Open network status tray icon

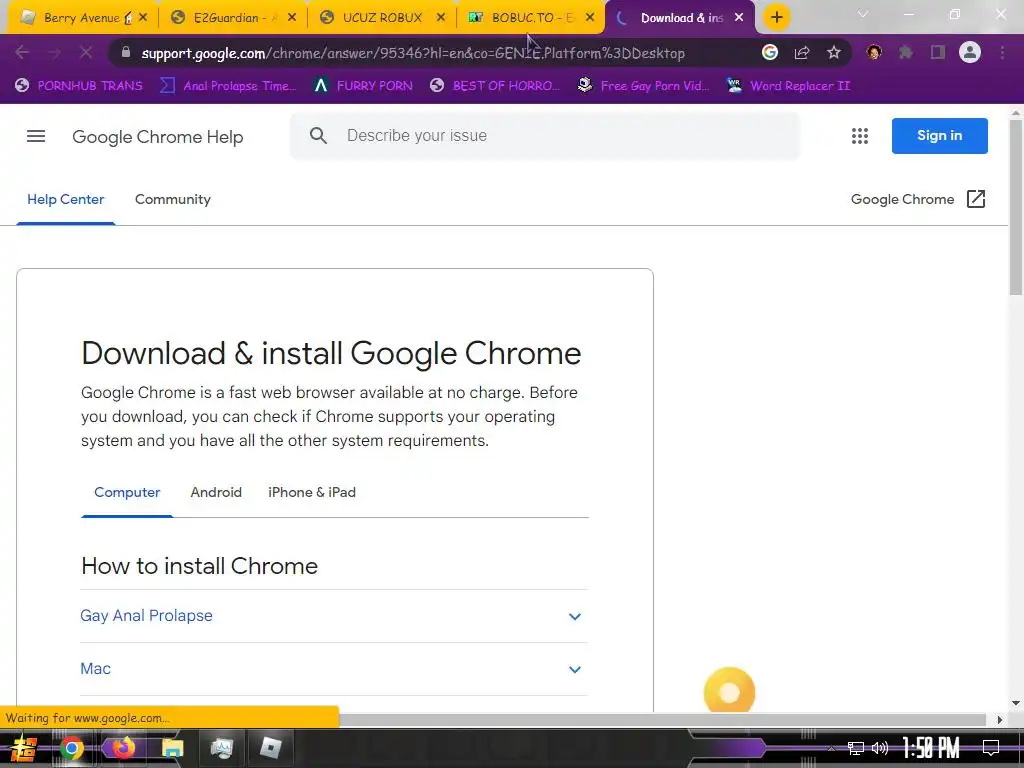(856, 748)
